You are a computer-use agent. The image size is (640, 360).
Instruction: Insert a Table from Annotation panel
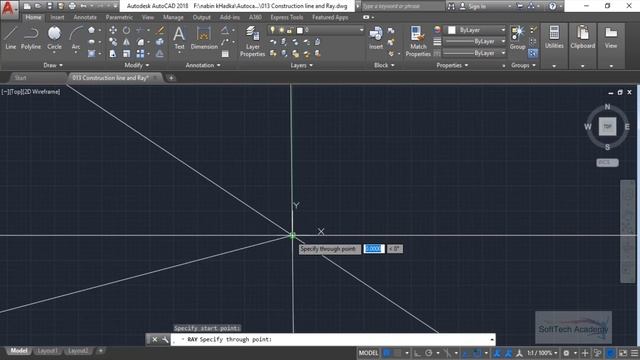pyautogui.click(x=225, y=54)
